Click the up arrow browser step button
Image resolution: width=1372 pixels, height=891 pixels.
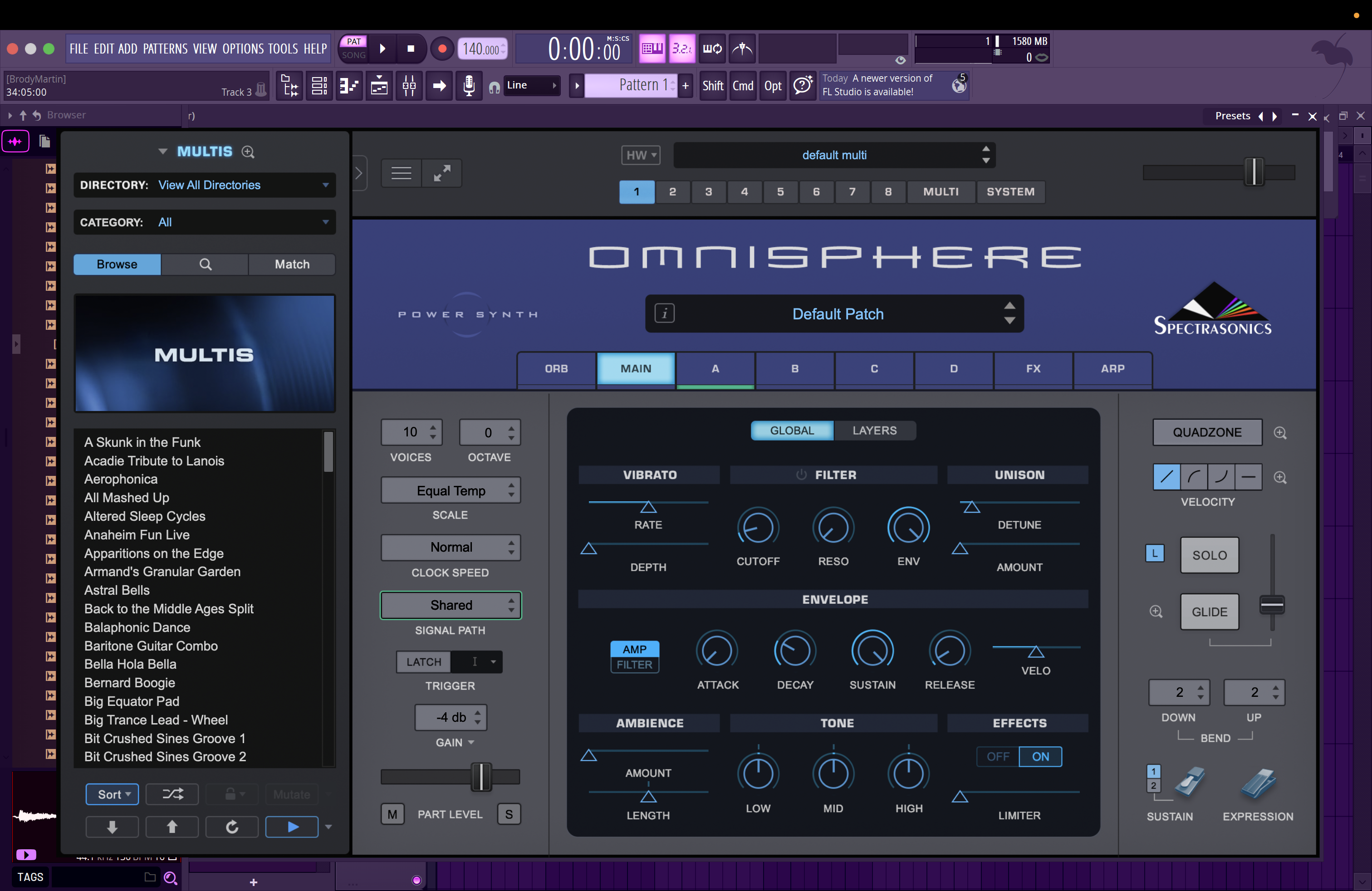tap(172, 827)
